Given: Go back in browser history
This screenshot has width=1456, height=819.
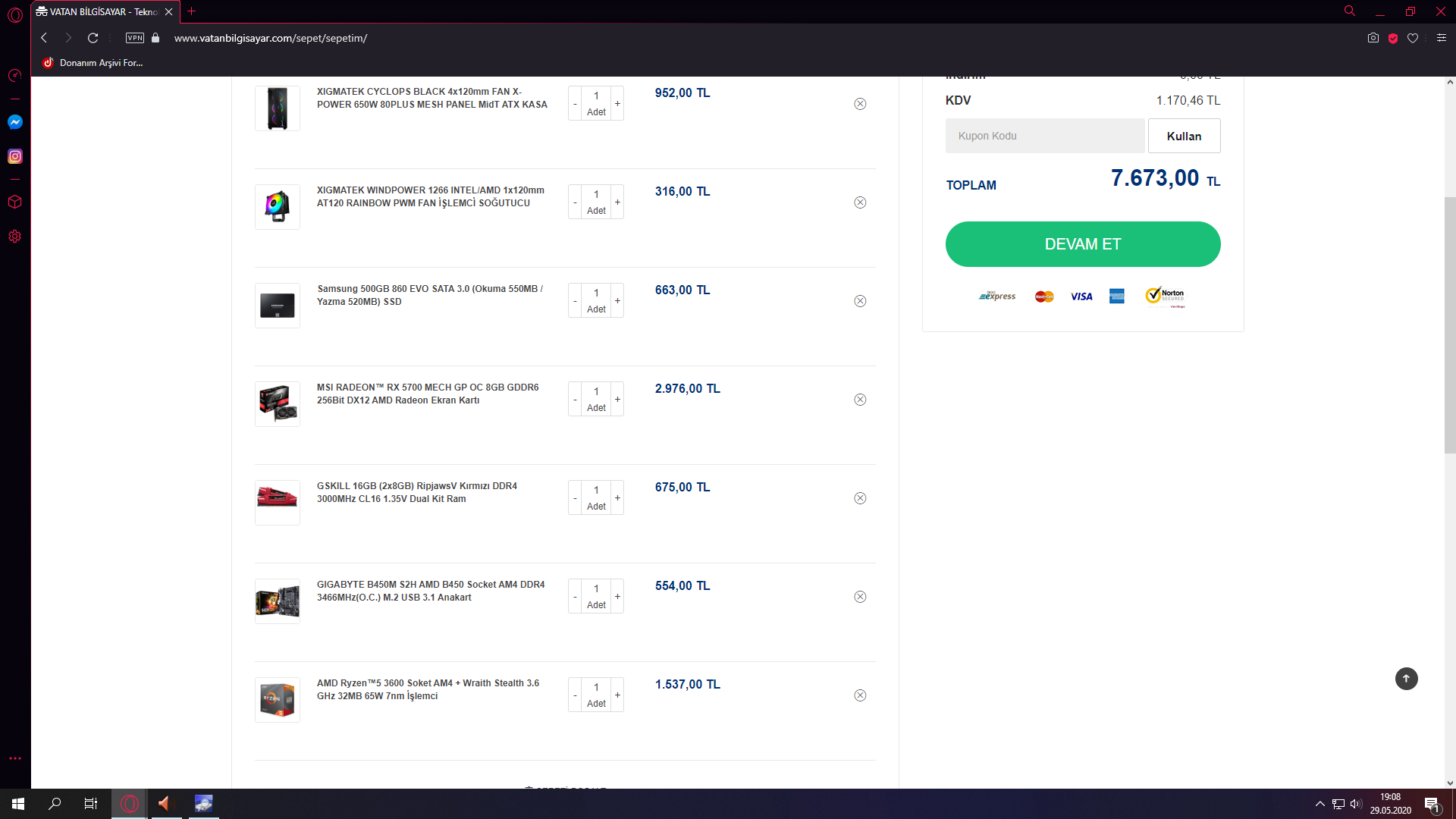Looking at the screenshot, I should coord(44,38).
